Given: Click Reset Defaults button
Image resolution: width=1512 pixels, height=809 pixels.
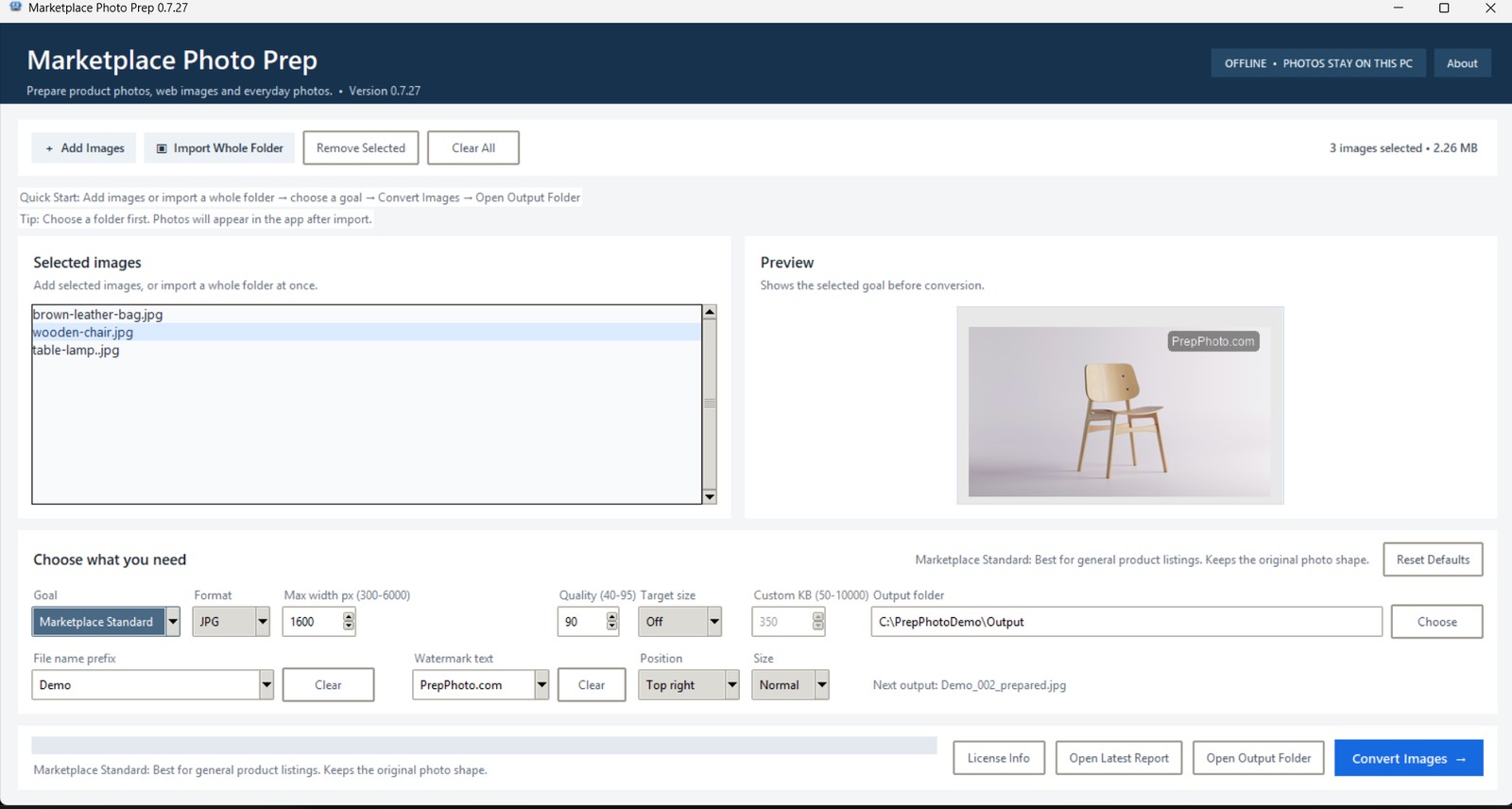Looking at the screenshot, I should pyautogui.click(x=1433, y=559).
